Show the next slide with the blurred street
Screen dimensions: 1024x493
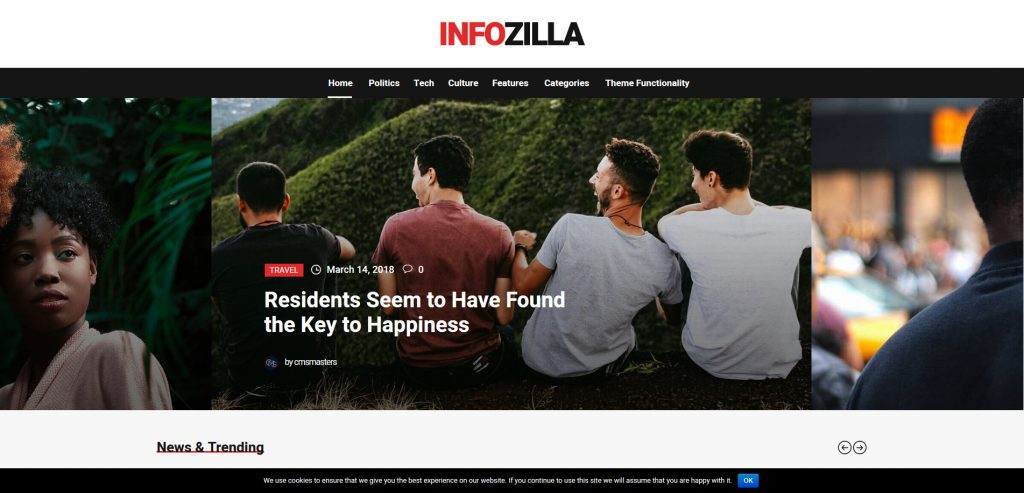tap(918, 254)
